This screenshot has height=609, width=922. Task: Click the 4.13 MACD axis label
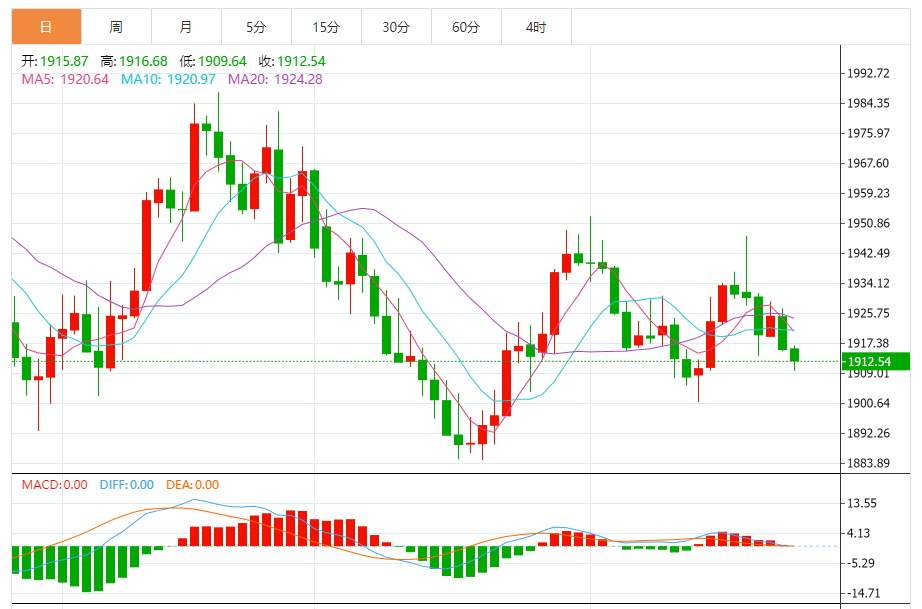(858, 533)
